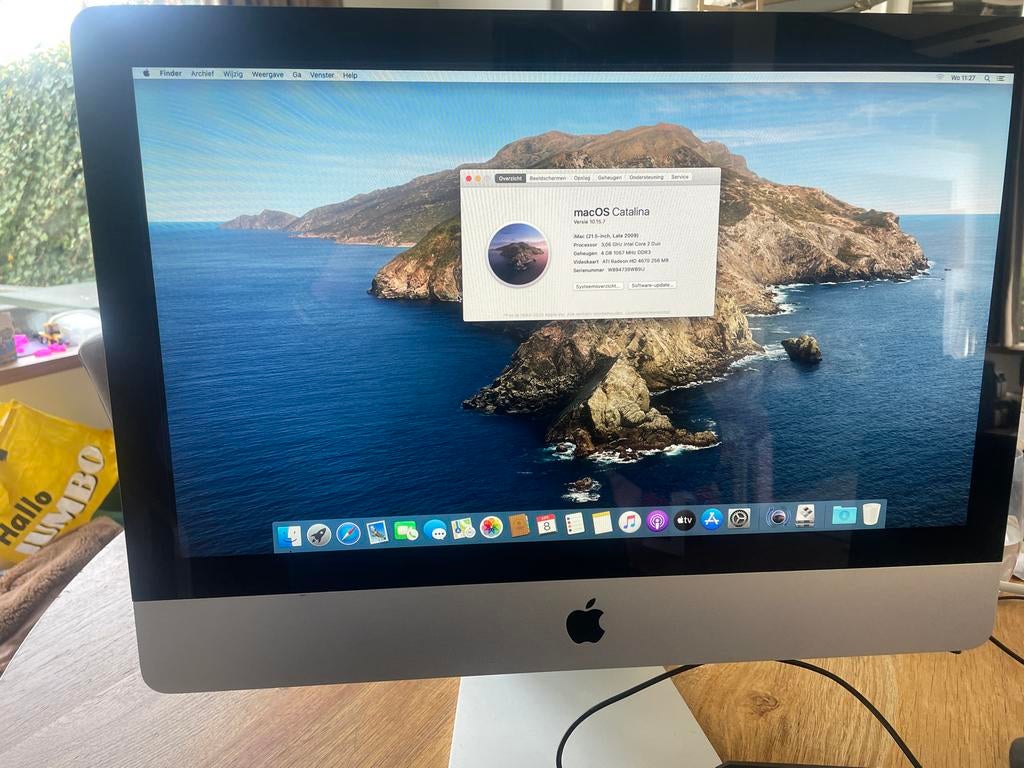Image resolution: width=1024 pixels, height=768 pixels.
Task: Open the Wijzig menu
Action: click(x=232, y=74)
